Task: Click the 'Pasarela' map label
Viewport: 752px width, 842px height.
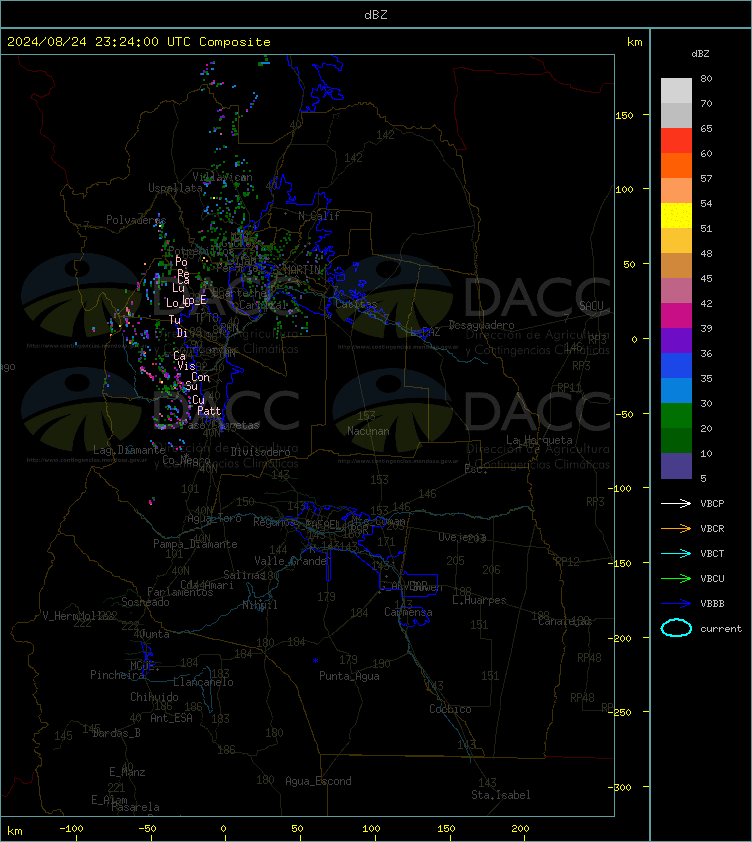Action: 135,807
